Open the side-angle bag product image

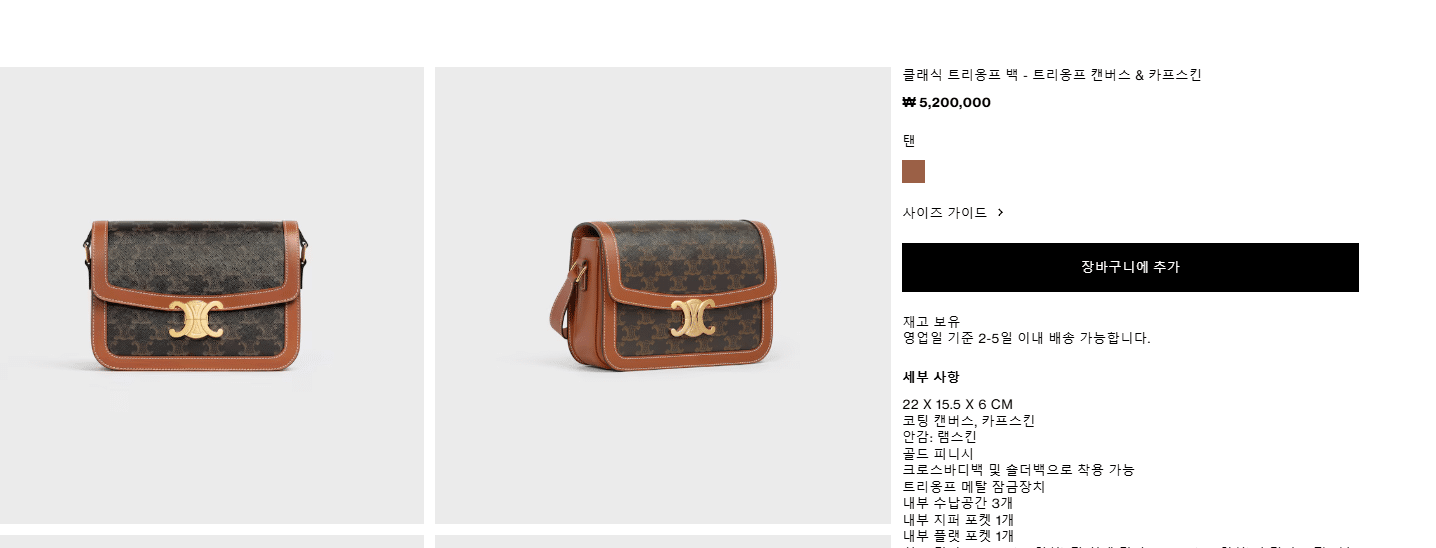tap(662, 295)
